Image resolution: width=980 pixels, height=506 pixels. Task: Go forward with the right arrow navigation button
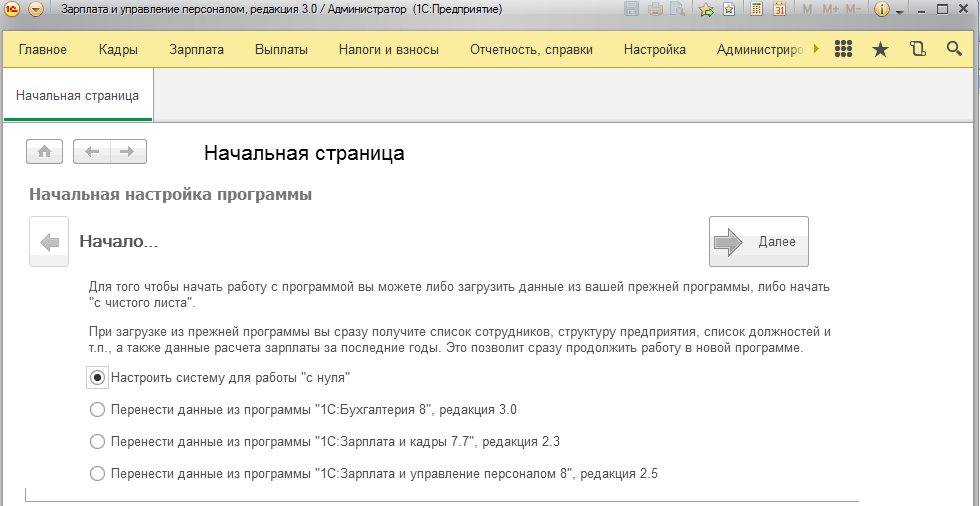[128, 152]
